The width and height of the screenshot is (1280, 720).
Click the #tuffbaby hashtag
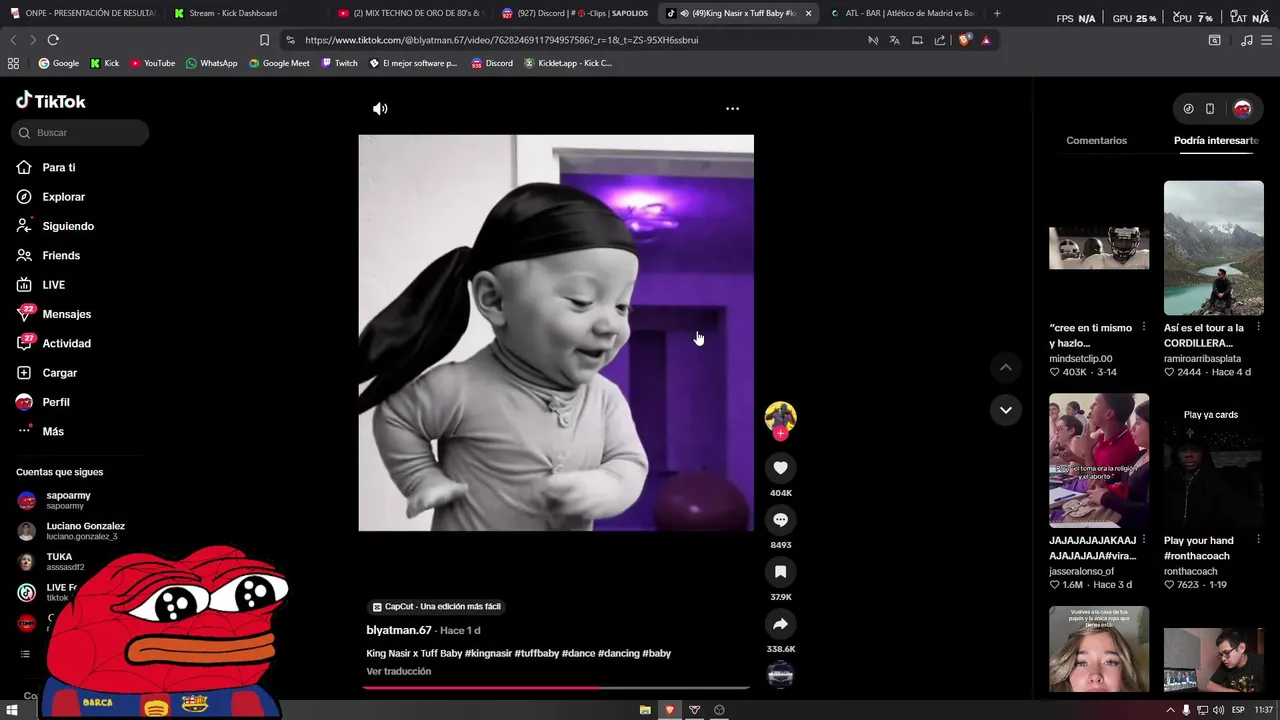pos(537,654)
